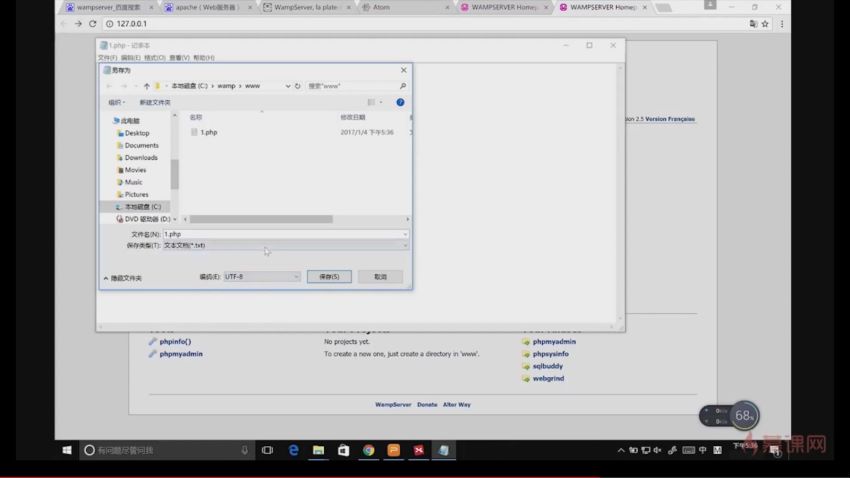
Task: Expand the DVD drive (D:) tree node
Action: coord(175,219)
